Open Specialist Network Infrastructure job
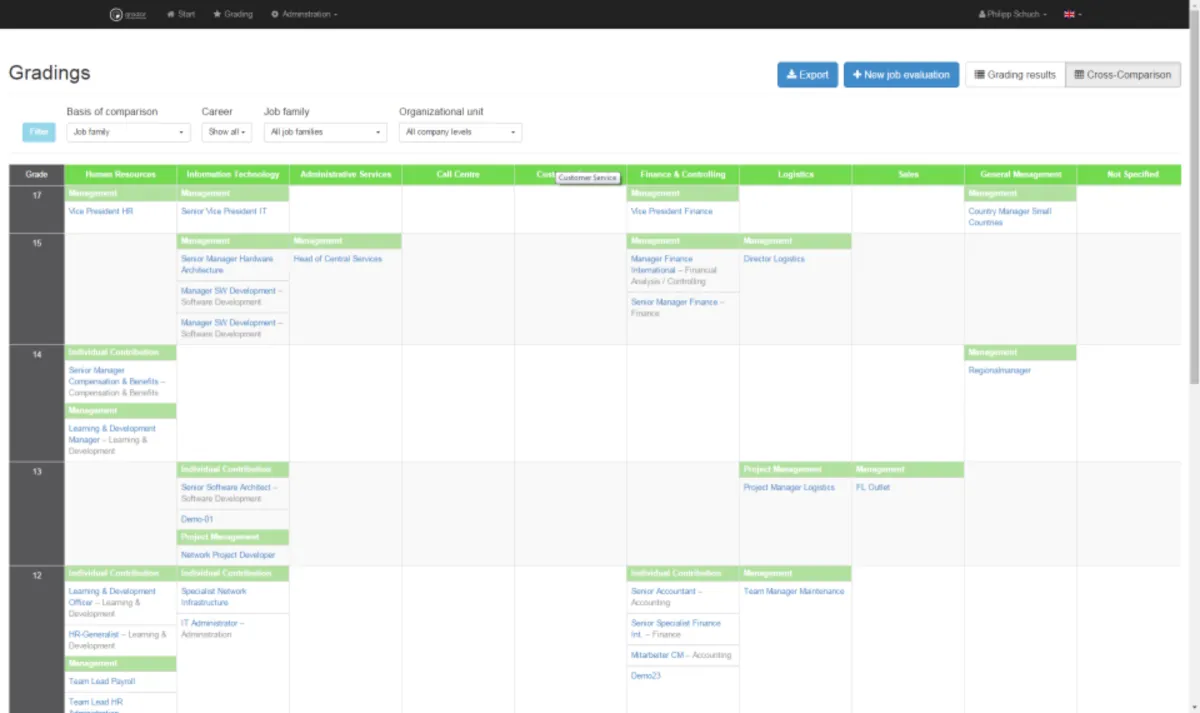This screenshot has width=1200, height=713. pyautogui.click(x=214, y=597)
